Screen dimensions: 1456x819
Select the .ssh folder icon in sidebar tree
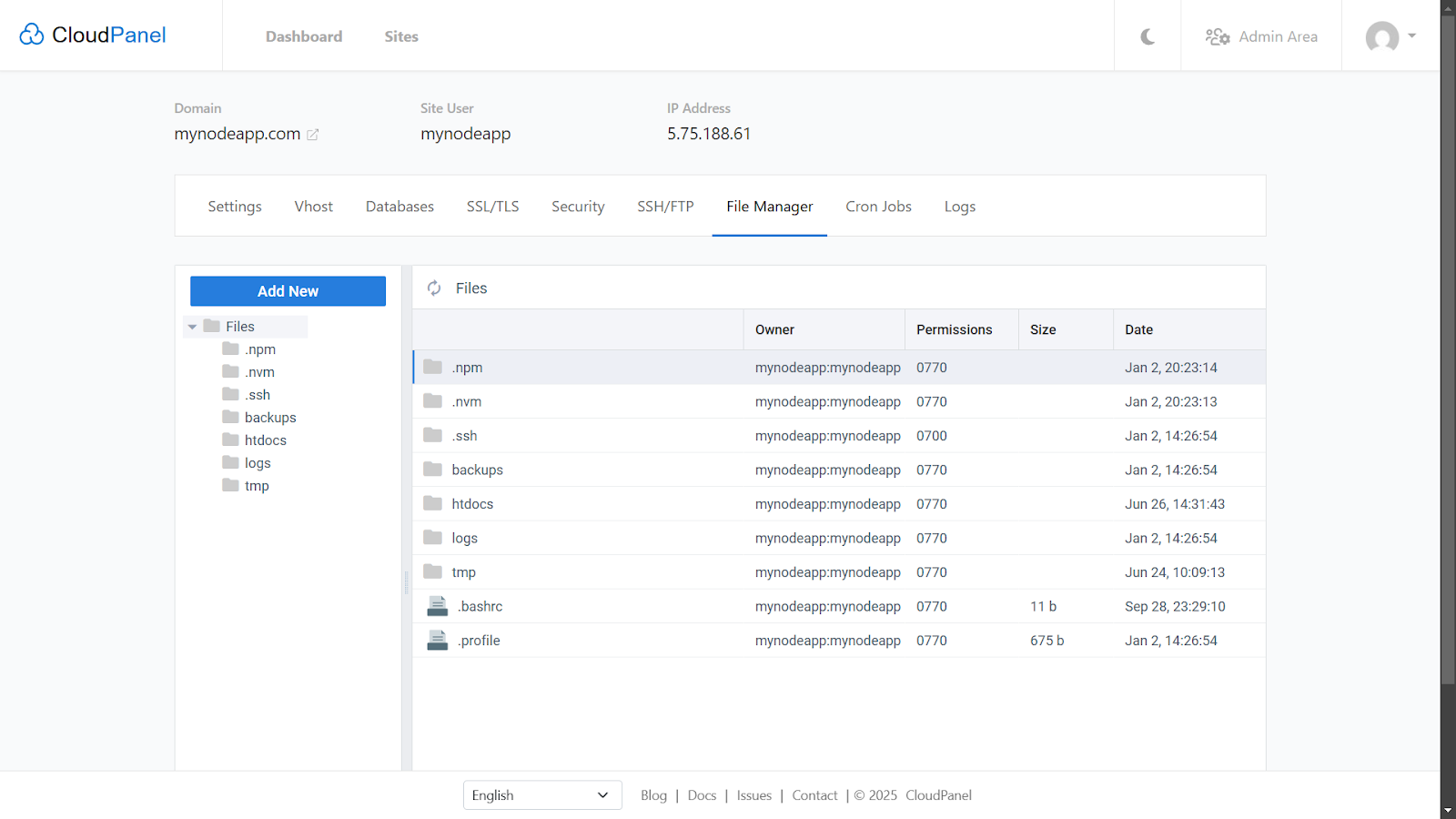pyautogui.click(x=231, y=394)
